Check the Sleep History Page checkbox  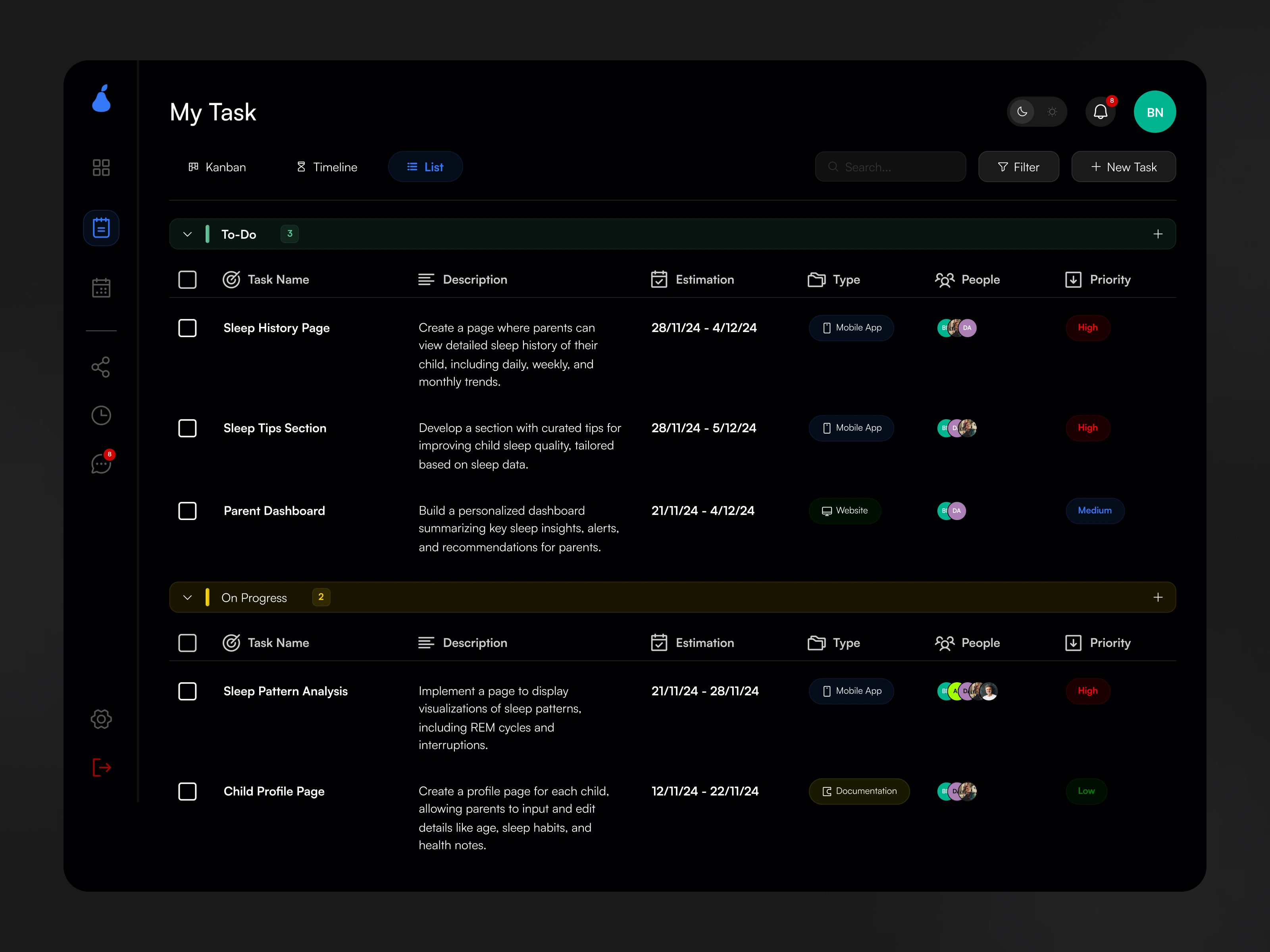pyautogui.click(x=187, y=328)
